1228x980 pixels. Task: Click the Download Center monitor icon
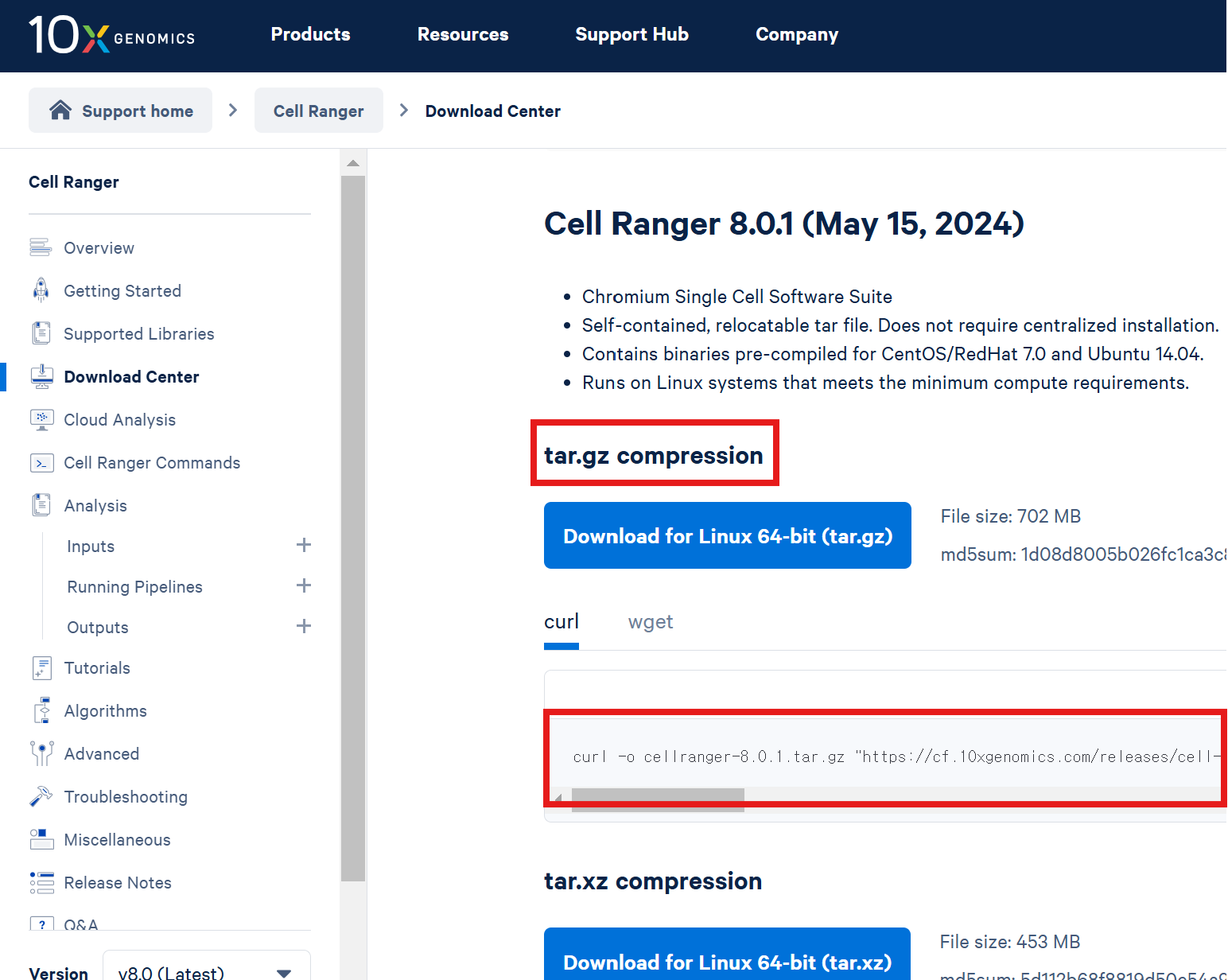41,376
